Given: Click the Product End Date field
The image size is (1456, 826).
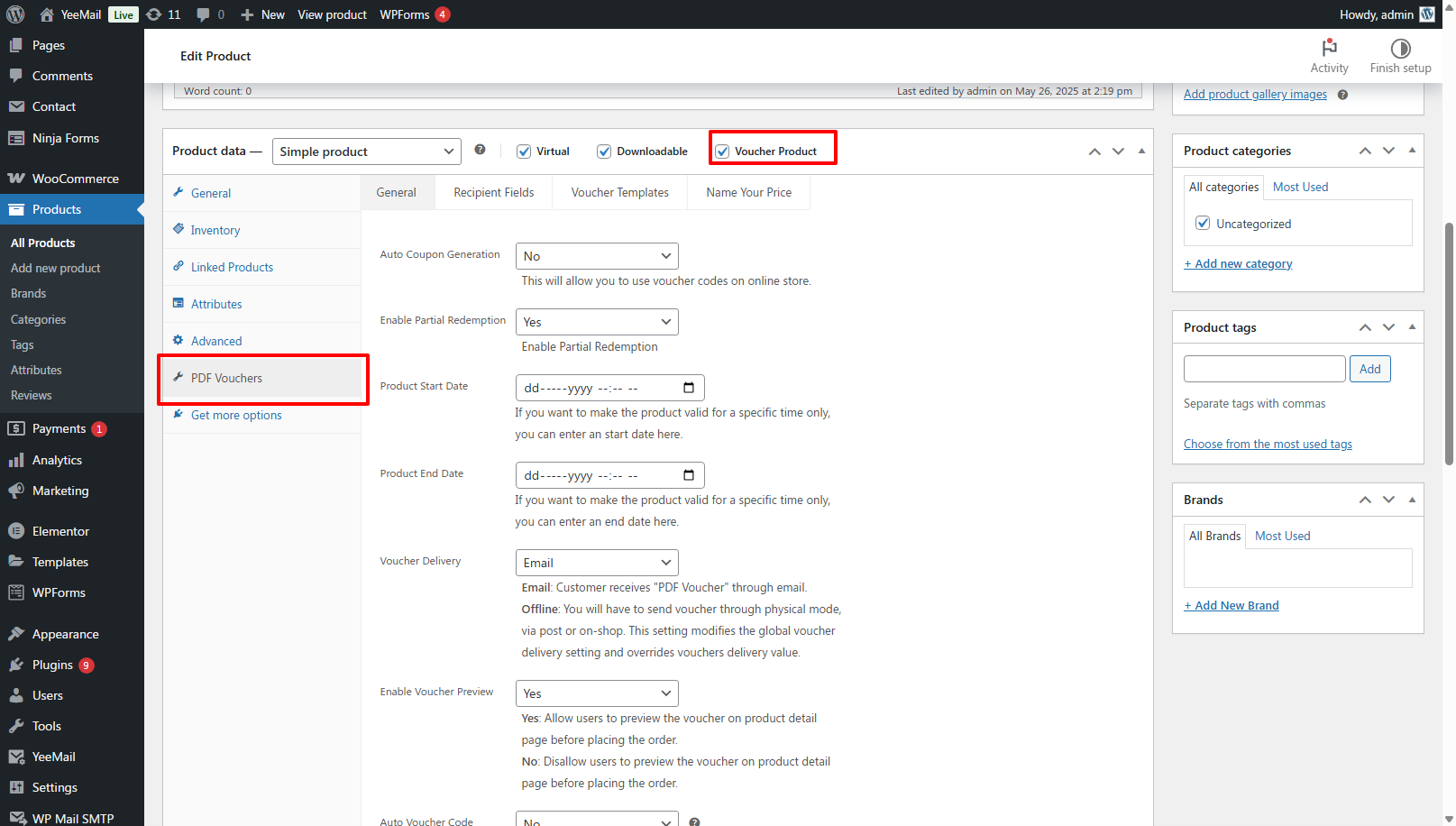Looking at the screenshot, I should click(609, 475).
